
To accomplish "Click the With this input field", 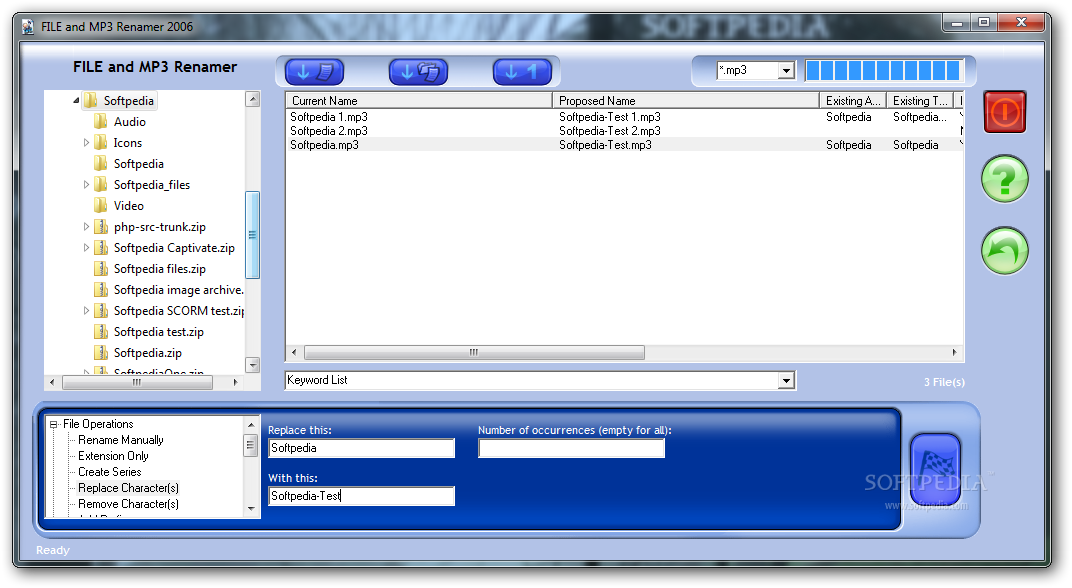I will [x=362, y=496].
